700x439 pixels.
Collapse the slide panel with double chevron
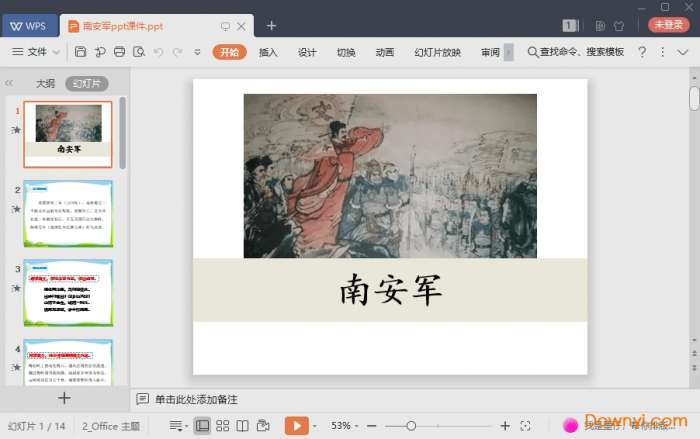tap(9, 83)
